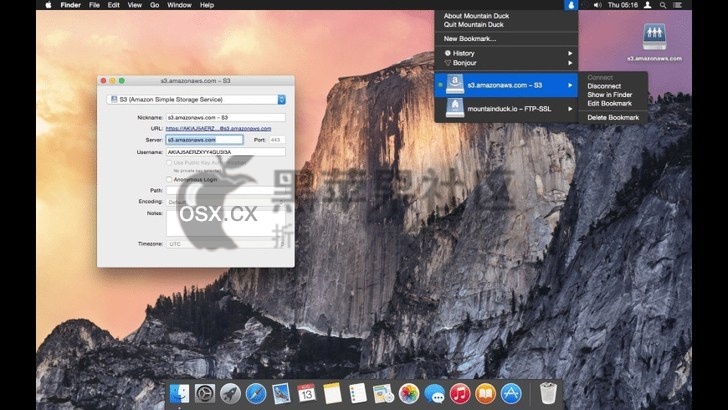This screenshot has width=728, height=410.
Task: Open Calendar icon showing 13
Action: pyautogui.click(x=306, y=394)
